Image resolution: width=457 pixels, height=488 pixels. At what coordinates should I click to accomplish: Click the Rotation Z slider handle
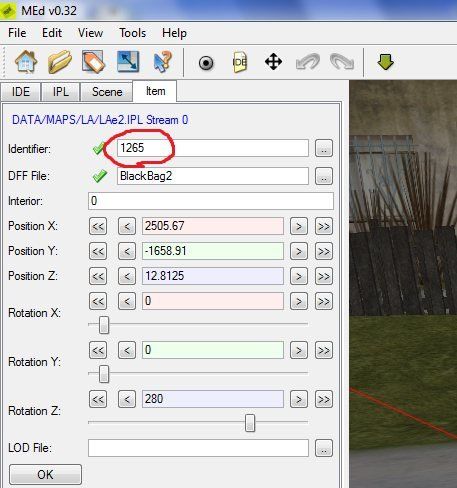click(x=250, y=423)
